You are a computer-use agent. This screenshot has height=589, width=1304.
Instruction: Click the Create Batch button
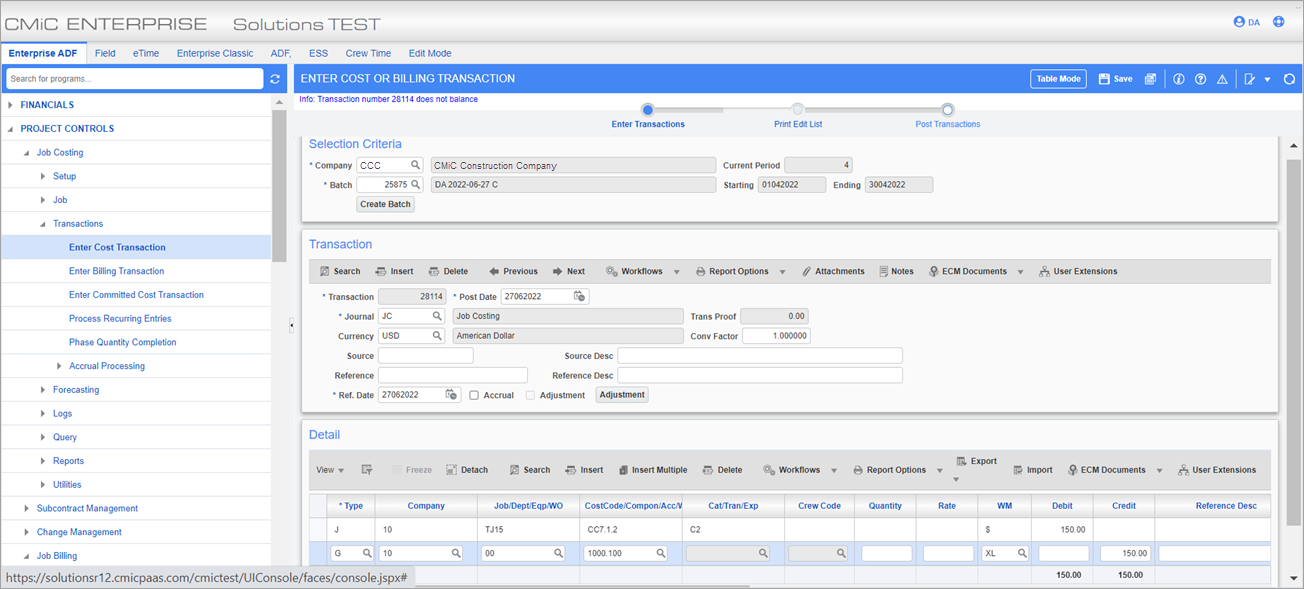[386, 204]
